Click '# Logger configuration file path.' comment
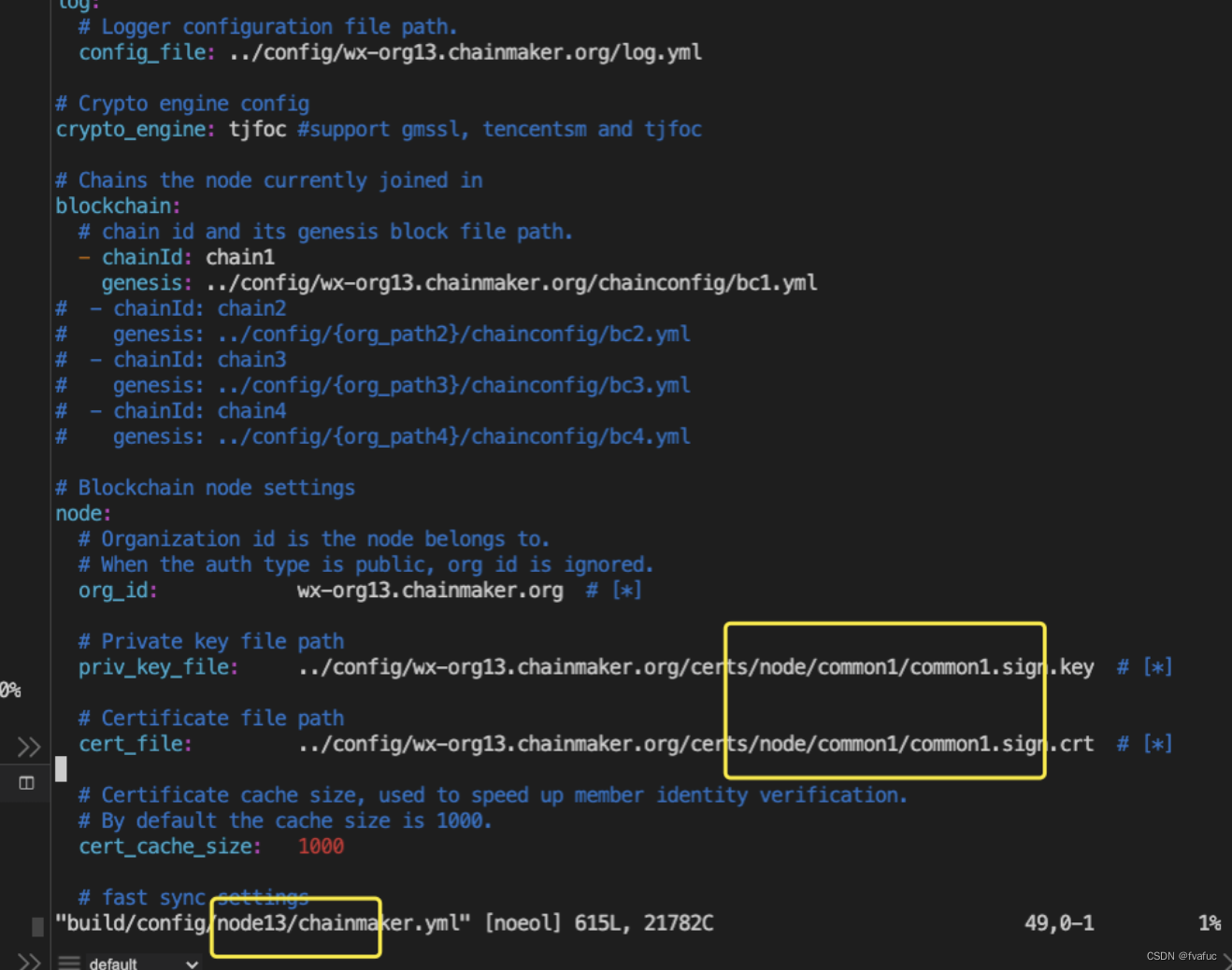Image resolution: width=1232 pixels, height=970 pixels. tap(268, 27)
